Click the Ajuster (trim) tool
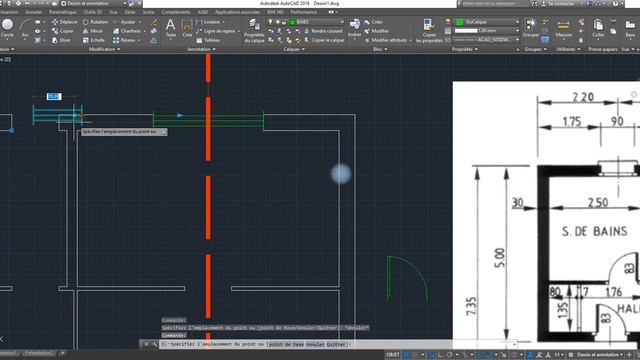 pos(124,22)
